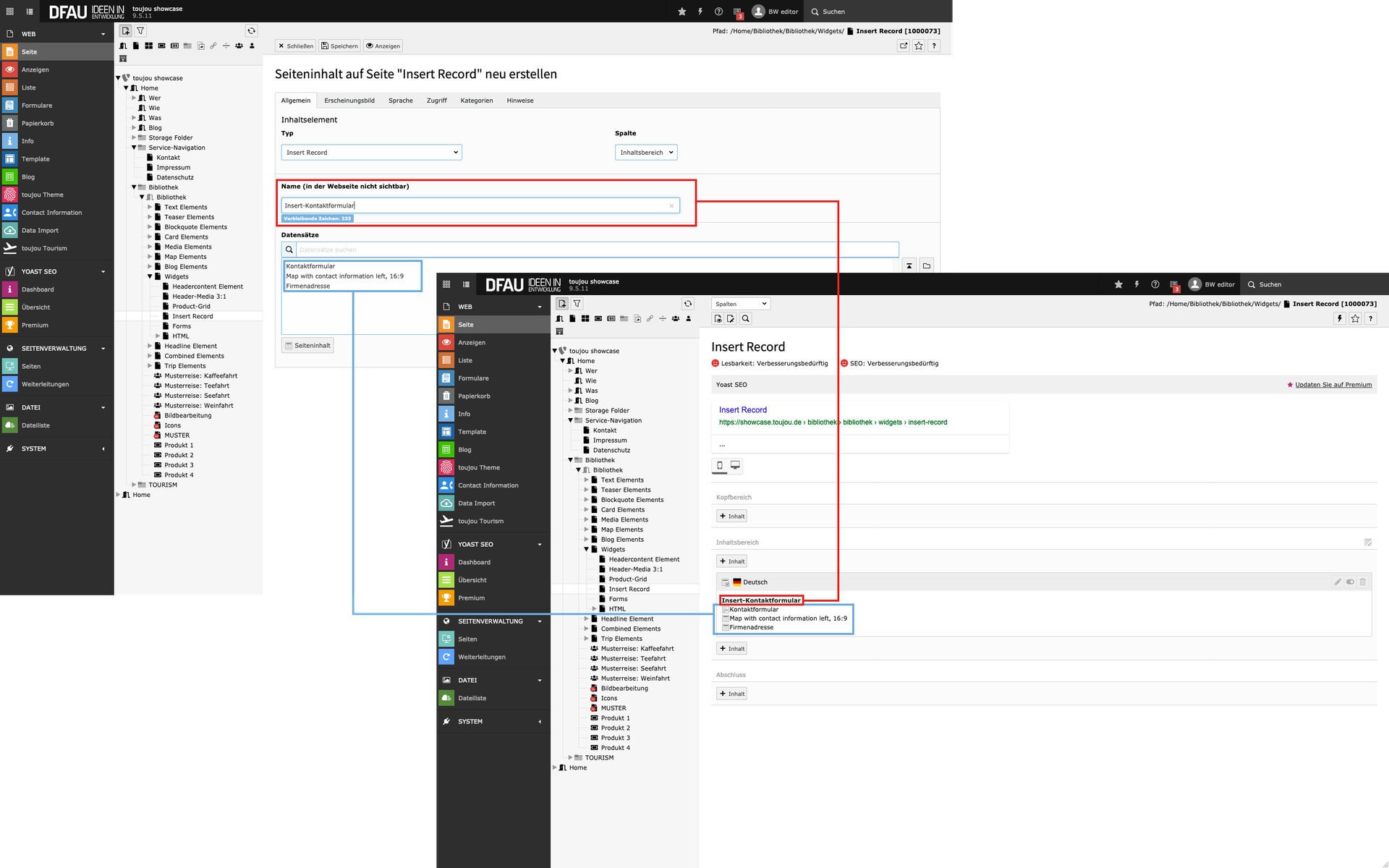
Task: Click the filter icon in the left page tree toolbar
Action: (141, 31)
